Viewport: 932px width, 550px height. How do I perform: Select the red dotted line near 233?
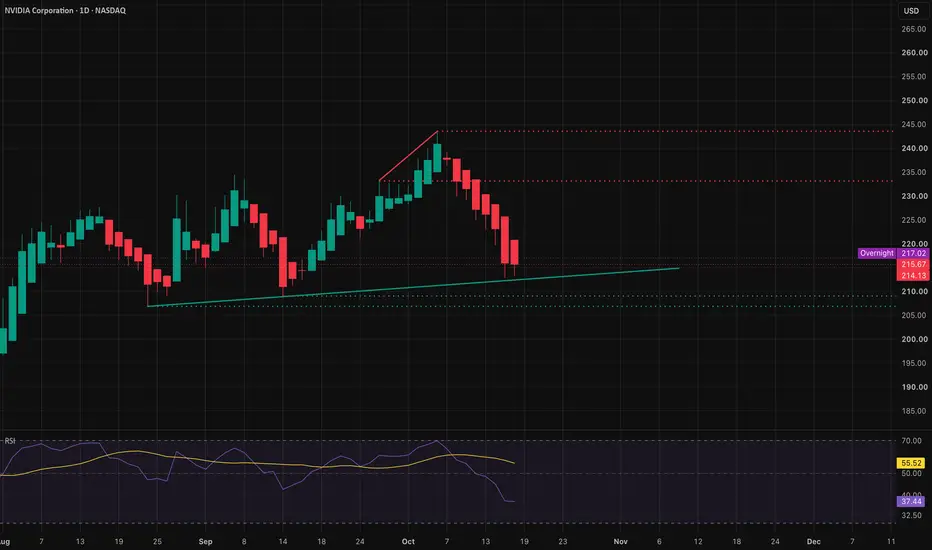click(x=636, y=181)
